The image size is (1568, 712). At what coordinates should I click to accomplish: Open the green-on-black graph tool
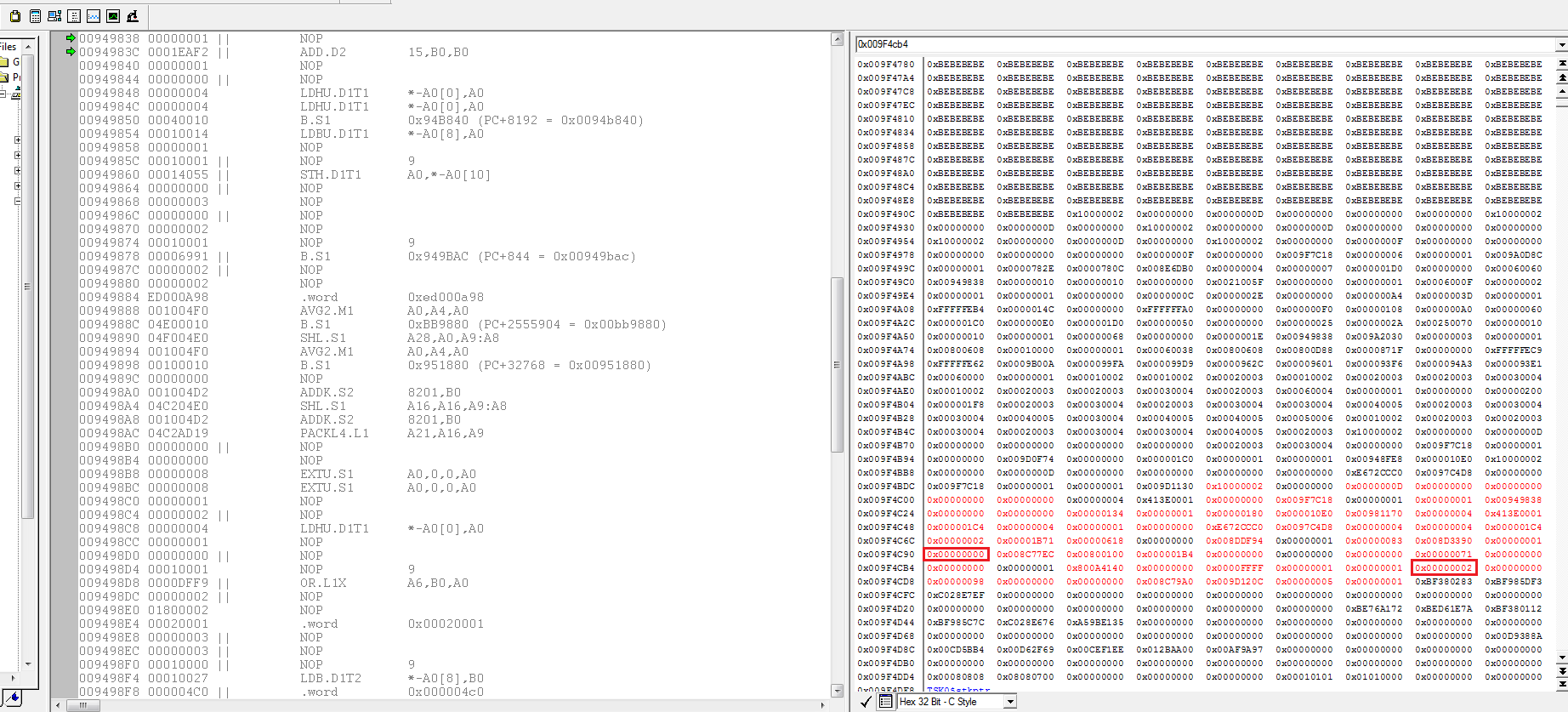[113, 16]
